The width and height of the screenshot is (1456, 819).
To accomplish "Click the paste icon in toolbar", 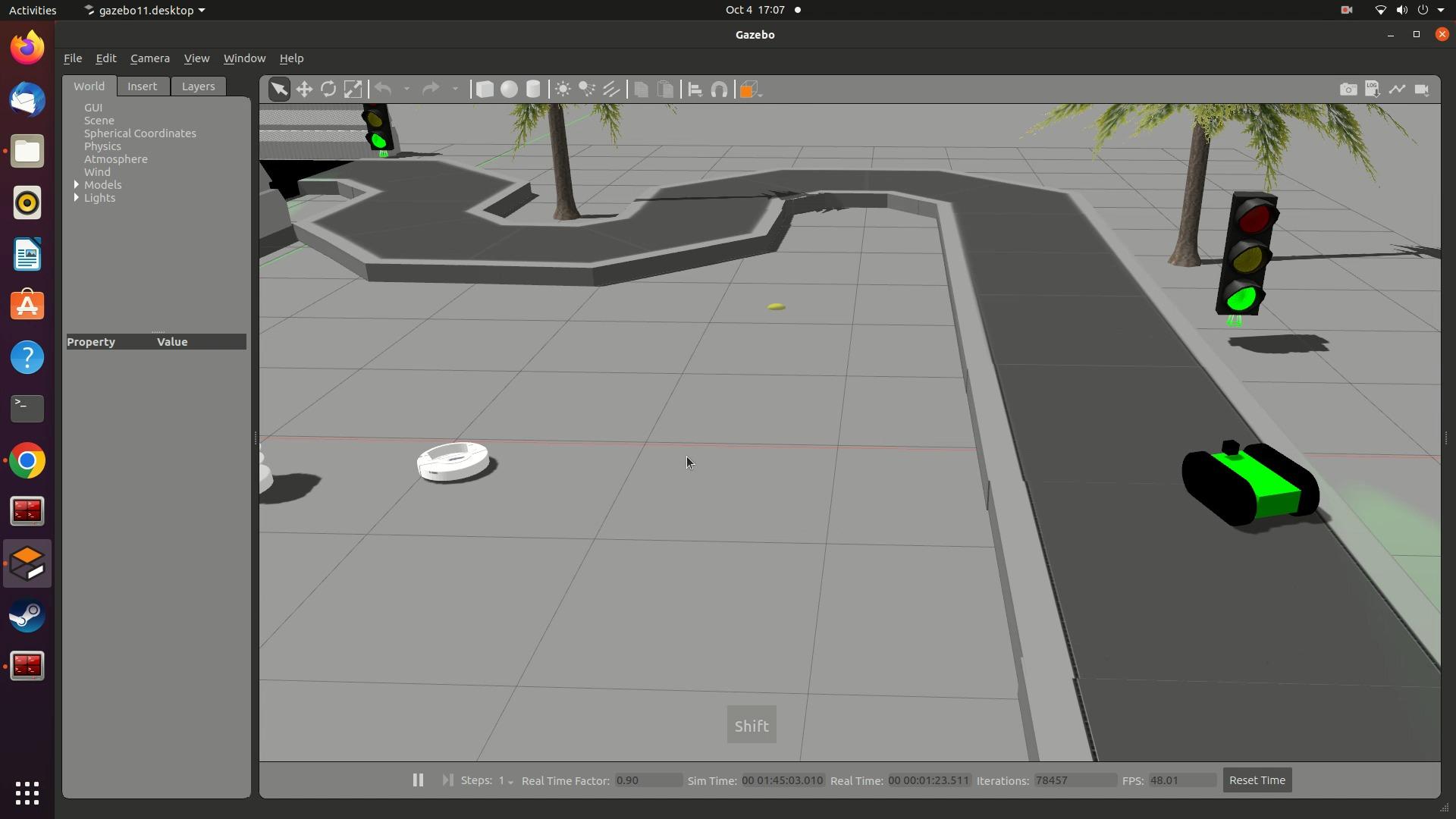I will 665,89.
